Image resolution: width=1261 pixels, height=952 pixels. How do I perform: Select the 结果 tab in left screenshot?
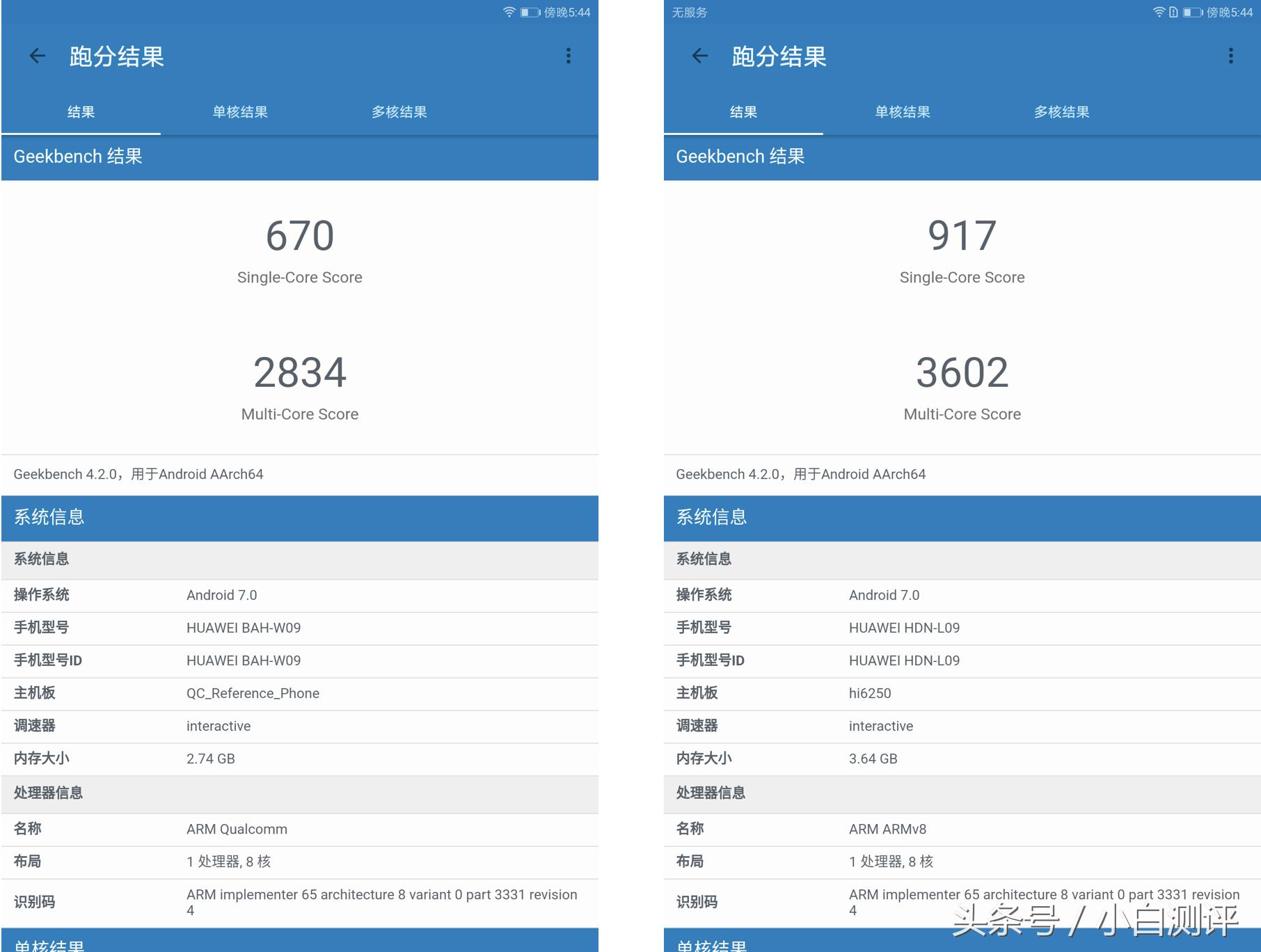pos(81,112)
